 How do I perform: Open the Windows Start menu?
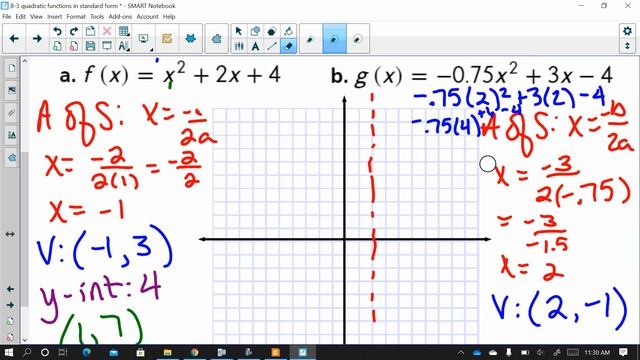click(8, 352)
